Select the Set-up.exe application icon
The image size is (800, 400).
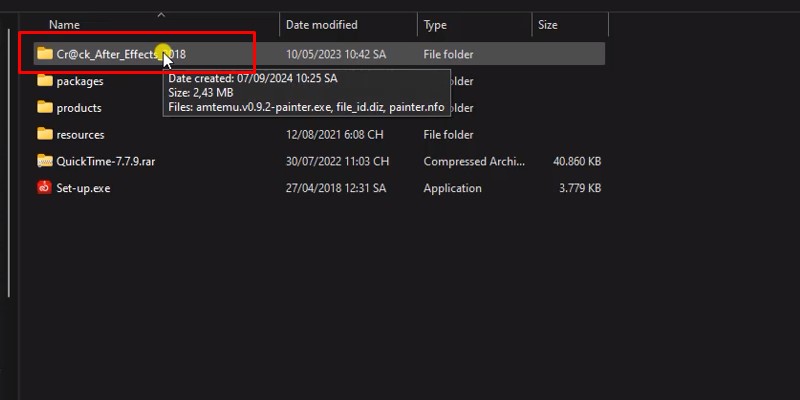pyautogui.click(x=44, y=188)
